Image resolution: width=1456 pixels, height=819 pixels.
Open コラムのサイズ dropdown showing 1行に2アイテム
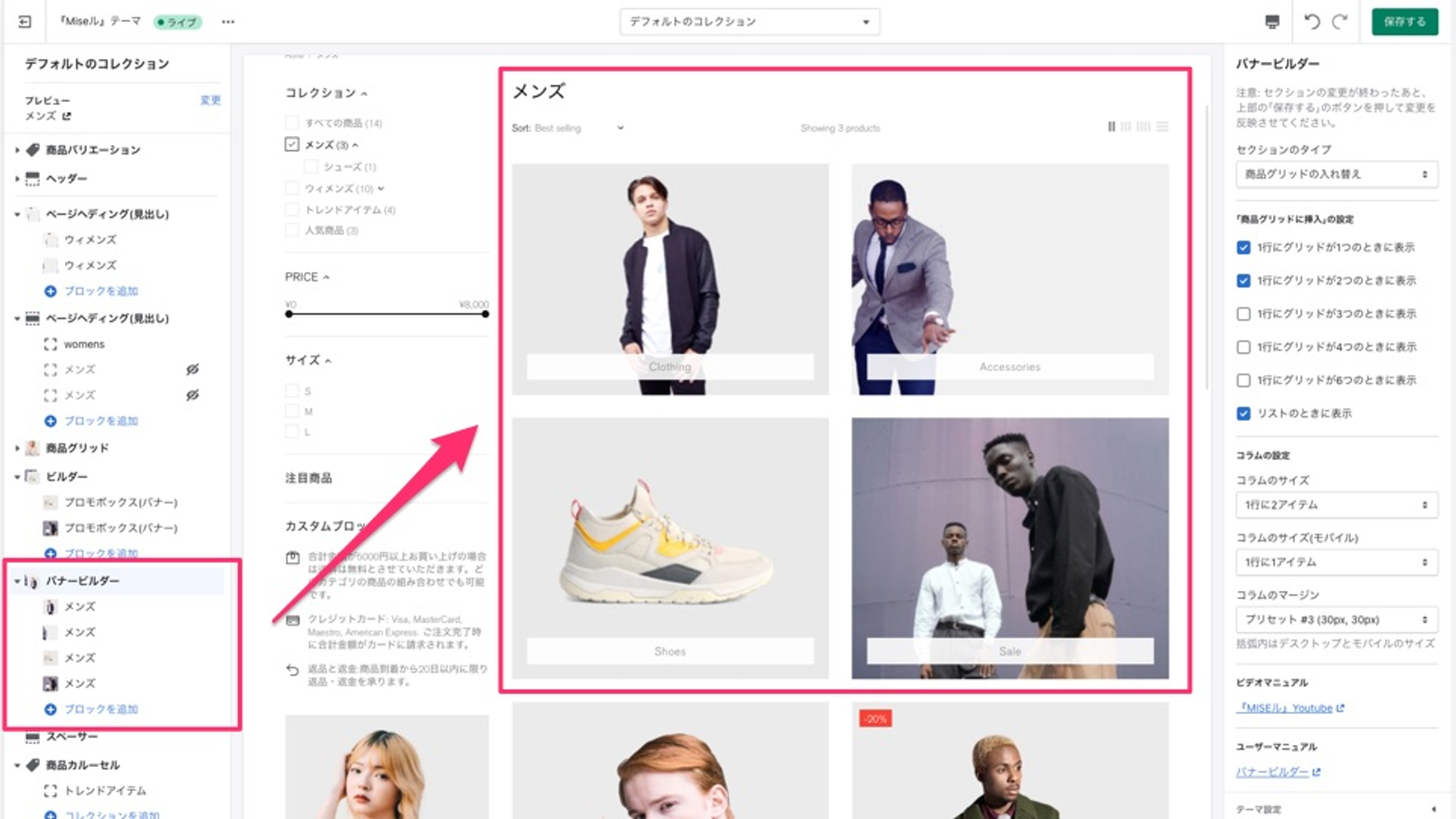point(1337,505)
